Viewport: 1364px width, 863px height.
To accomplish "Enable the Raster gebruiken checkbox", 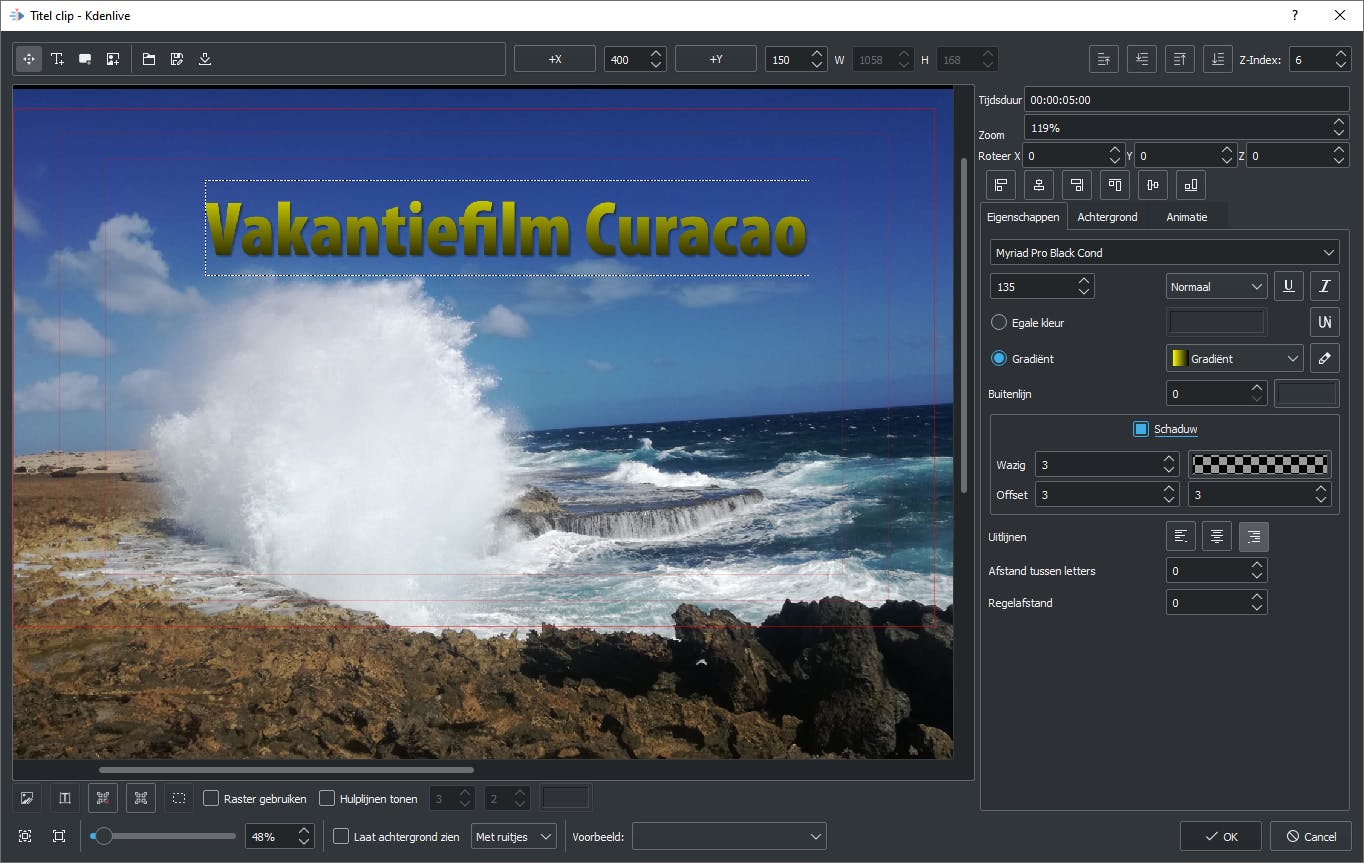I will [x=211, y=798].
